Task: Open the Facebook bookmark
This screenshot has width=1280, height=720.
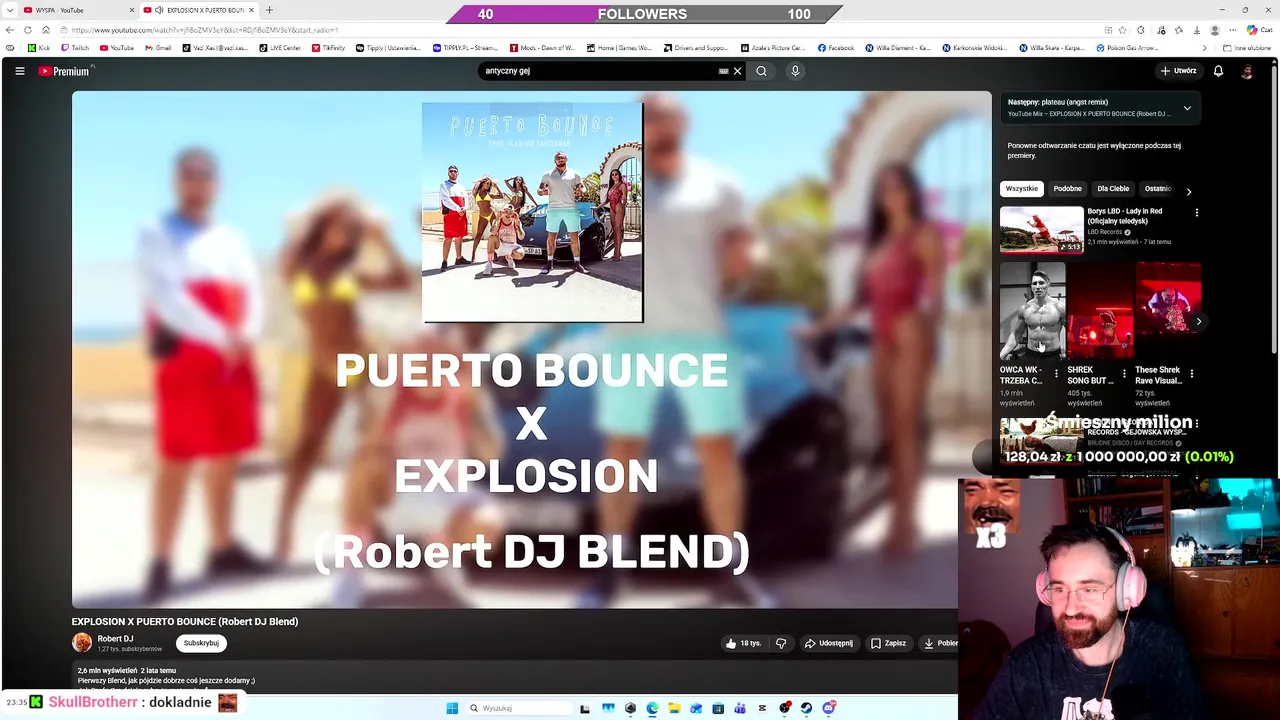Action: point(836,48)
